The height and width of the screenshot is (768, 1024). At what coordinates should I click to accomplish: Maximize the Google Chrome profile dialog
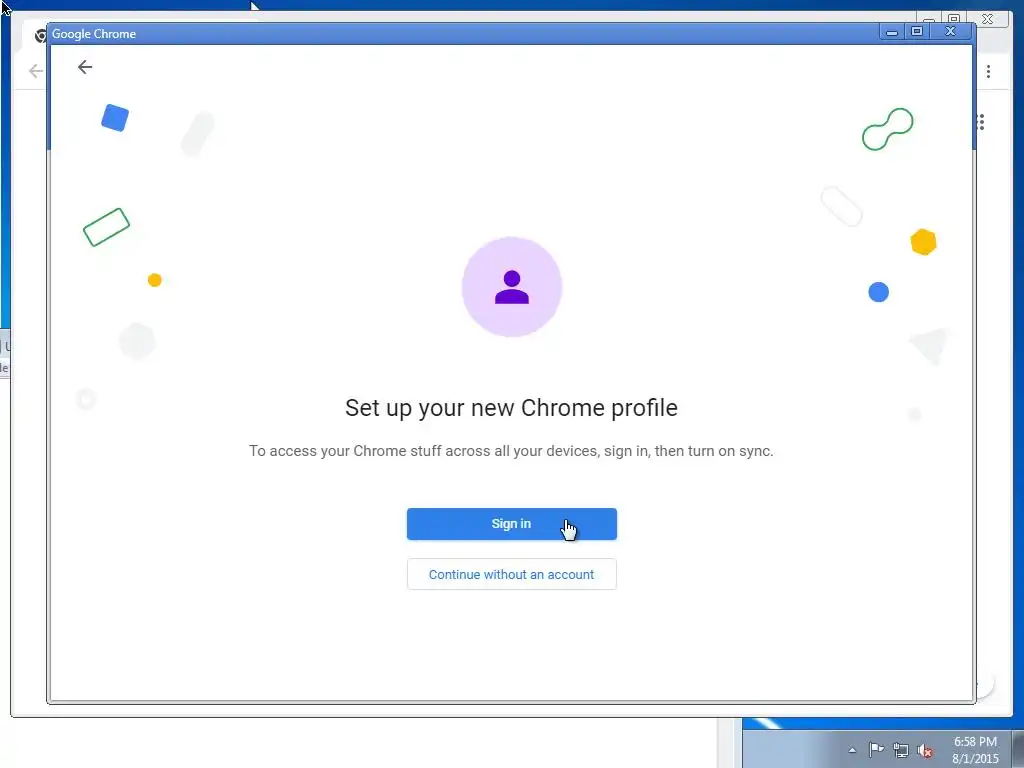click(917, 31)
